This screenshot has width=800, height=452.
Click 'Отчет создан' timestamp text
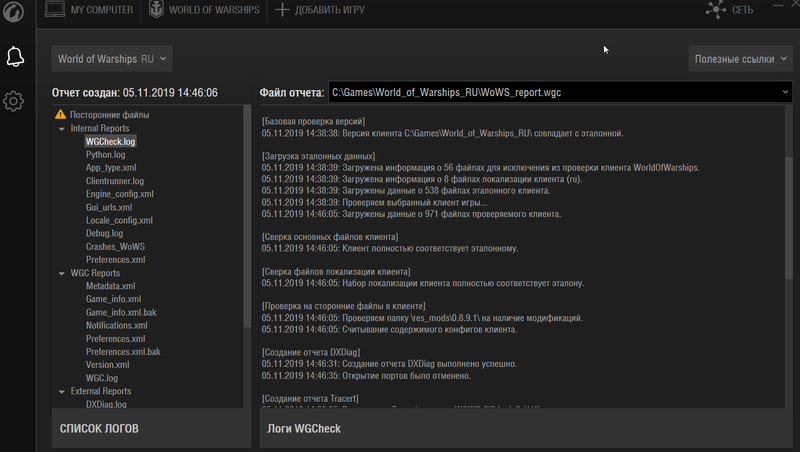pyautogui.click(x=135, y=93)
